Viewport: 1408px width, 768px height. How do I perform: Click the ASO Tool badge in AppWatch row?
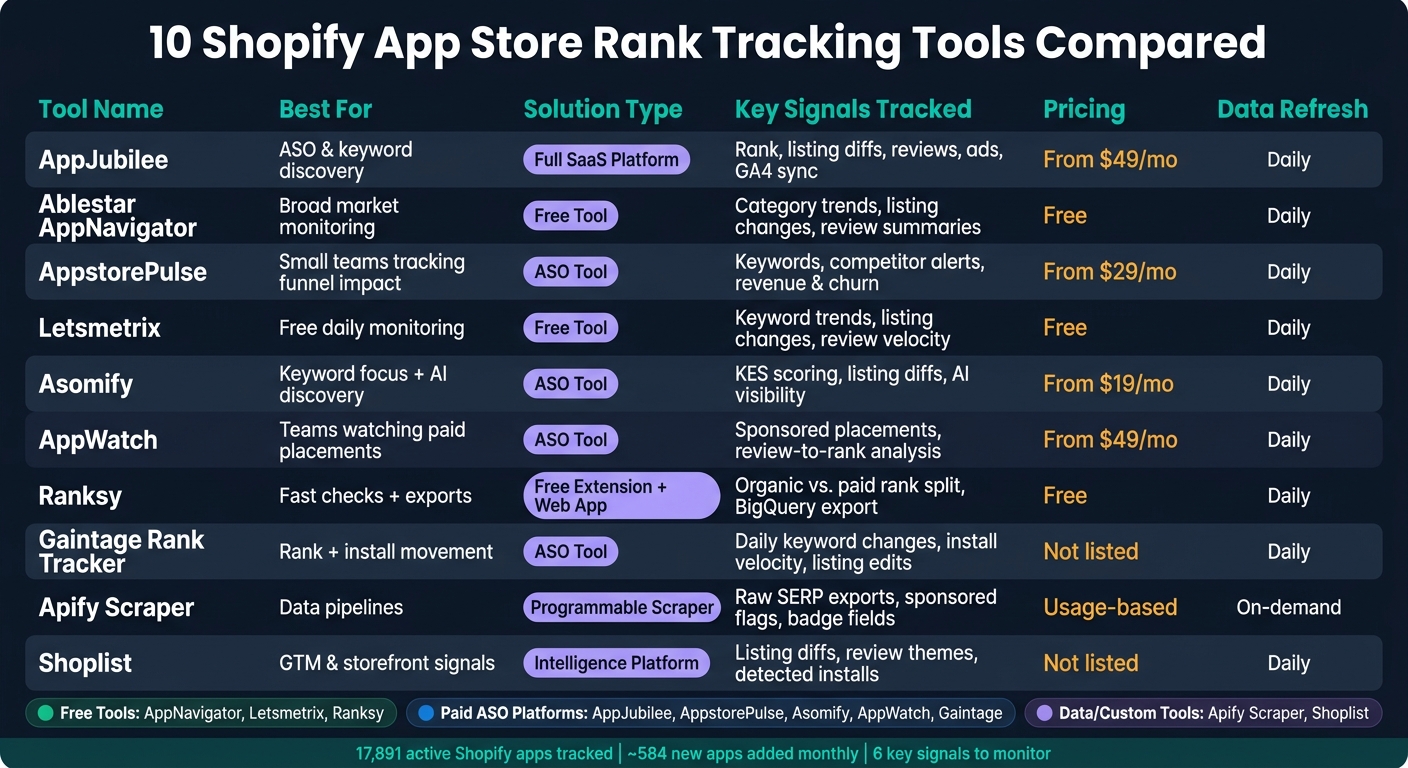click(x=570, y=440)
